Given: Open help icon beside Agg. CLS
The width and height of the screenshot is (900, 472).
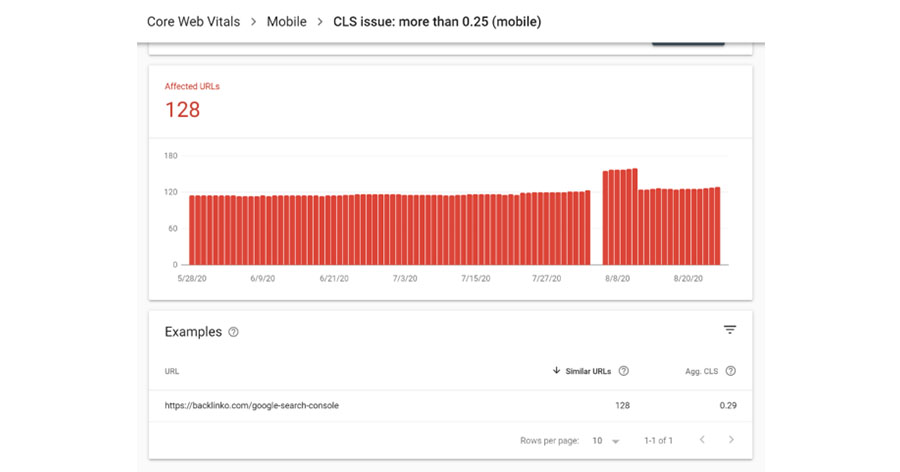Looking at the screenshot, I should [730, 371].
